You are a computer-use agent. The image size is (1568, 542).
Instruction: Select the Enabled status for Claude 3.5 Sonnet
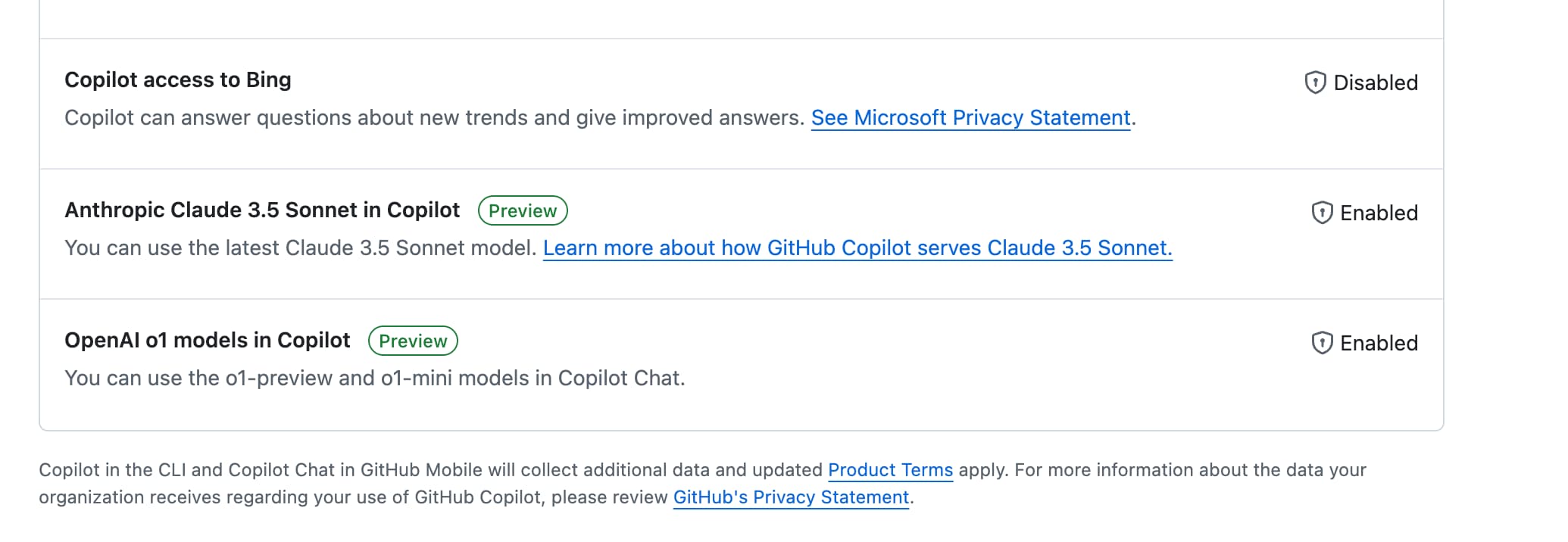click(x=1379, y=213)
